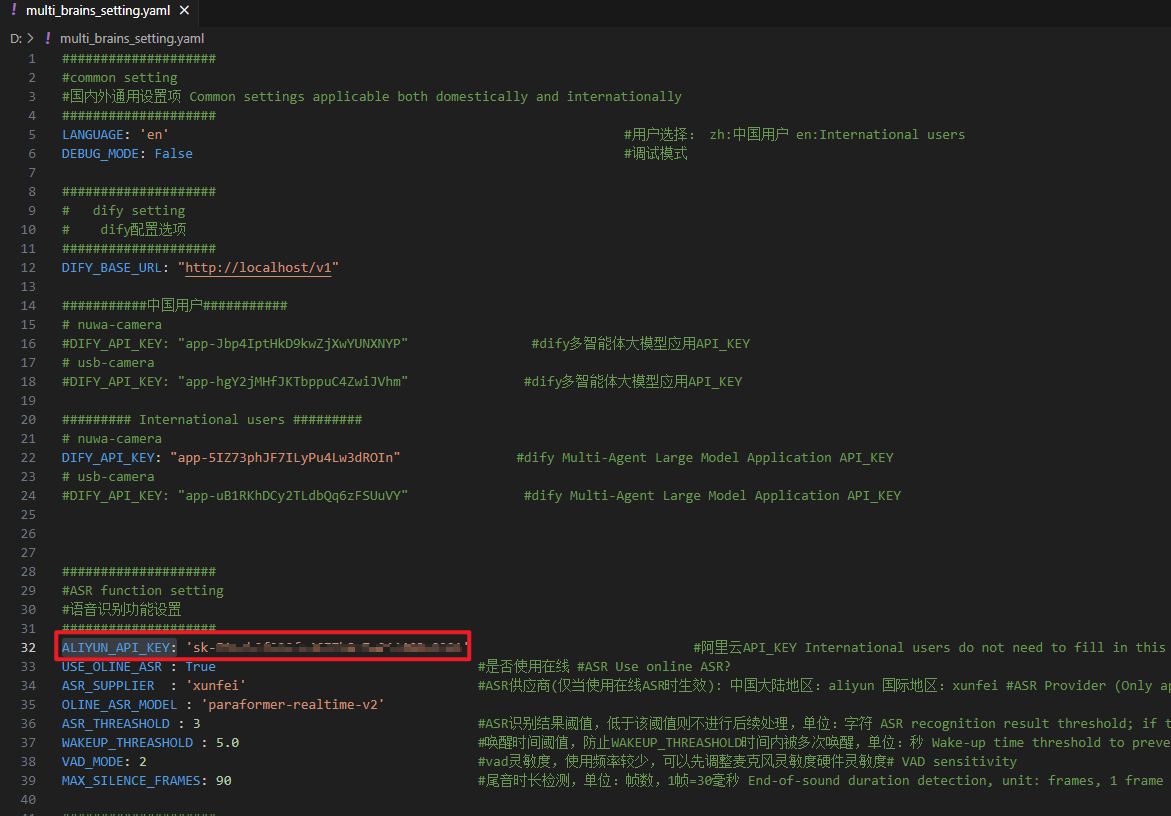The image size is (1171, 816).
Task: Click the DIFY_BASE_URL key
Action: click(x=112, y=268)
